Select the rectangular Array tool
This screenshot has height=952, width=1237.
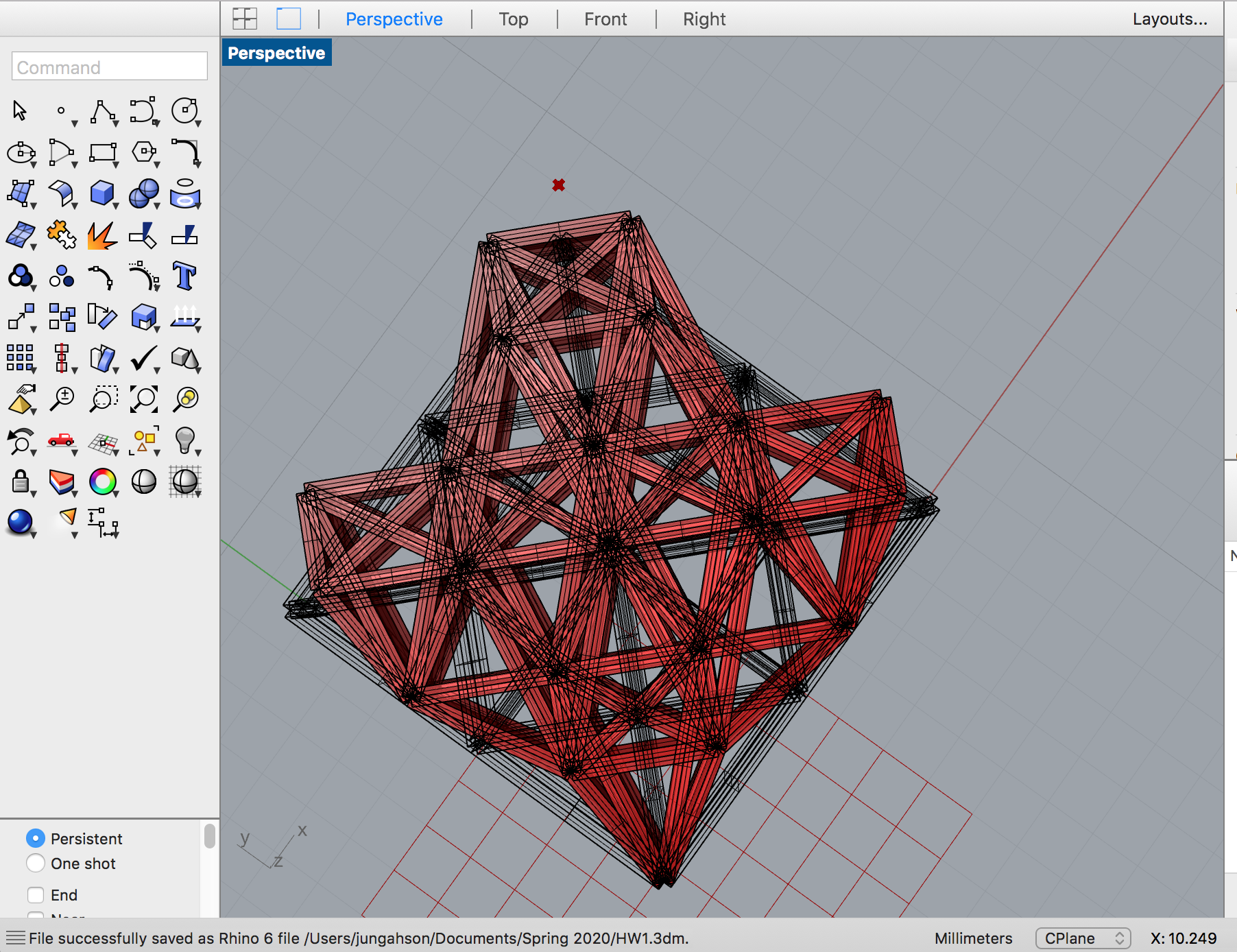(20, 358)
